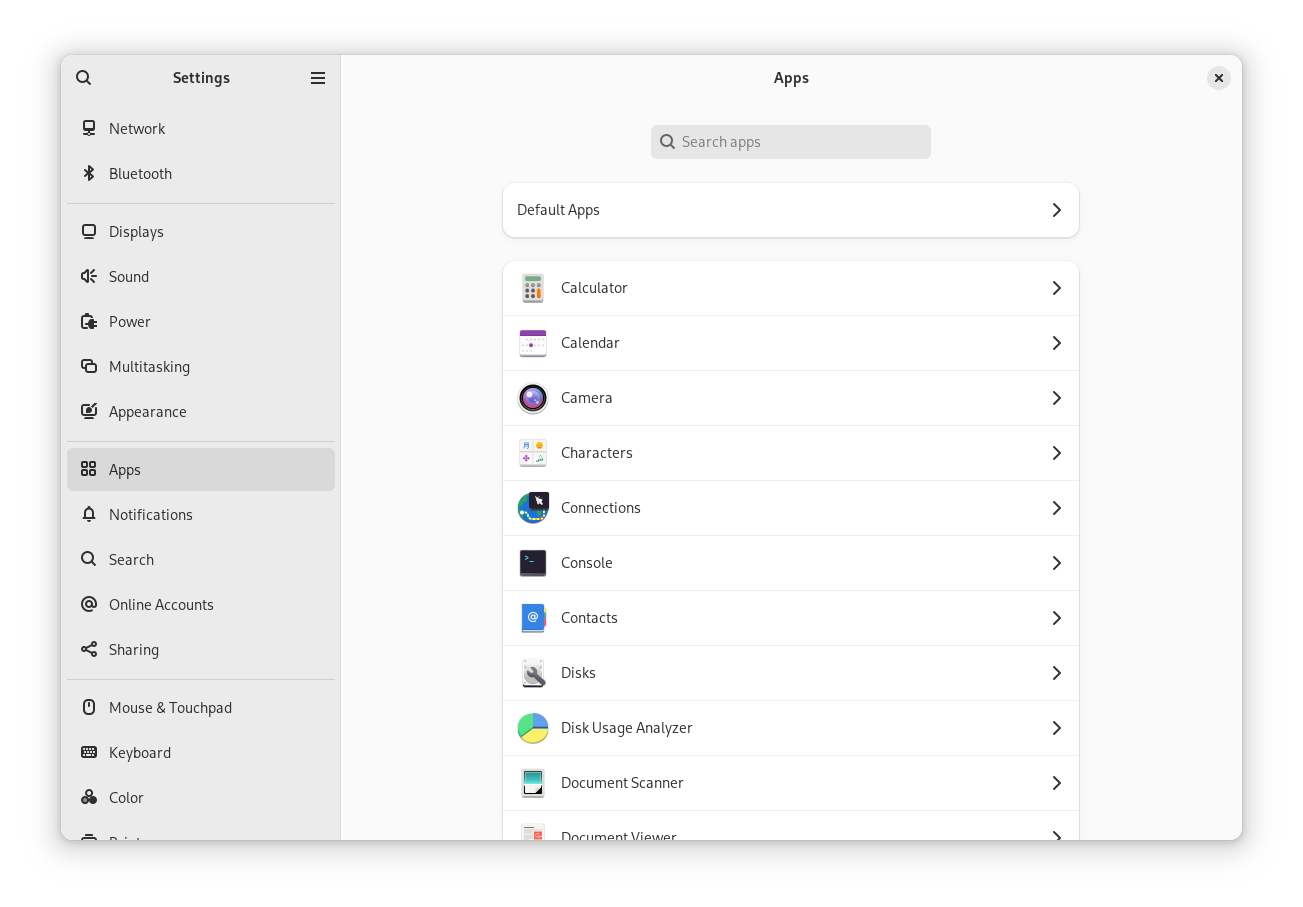Click the Calendar app icon

pyautogui.click(x=533, y=343)
